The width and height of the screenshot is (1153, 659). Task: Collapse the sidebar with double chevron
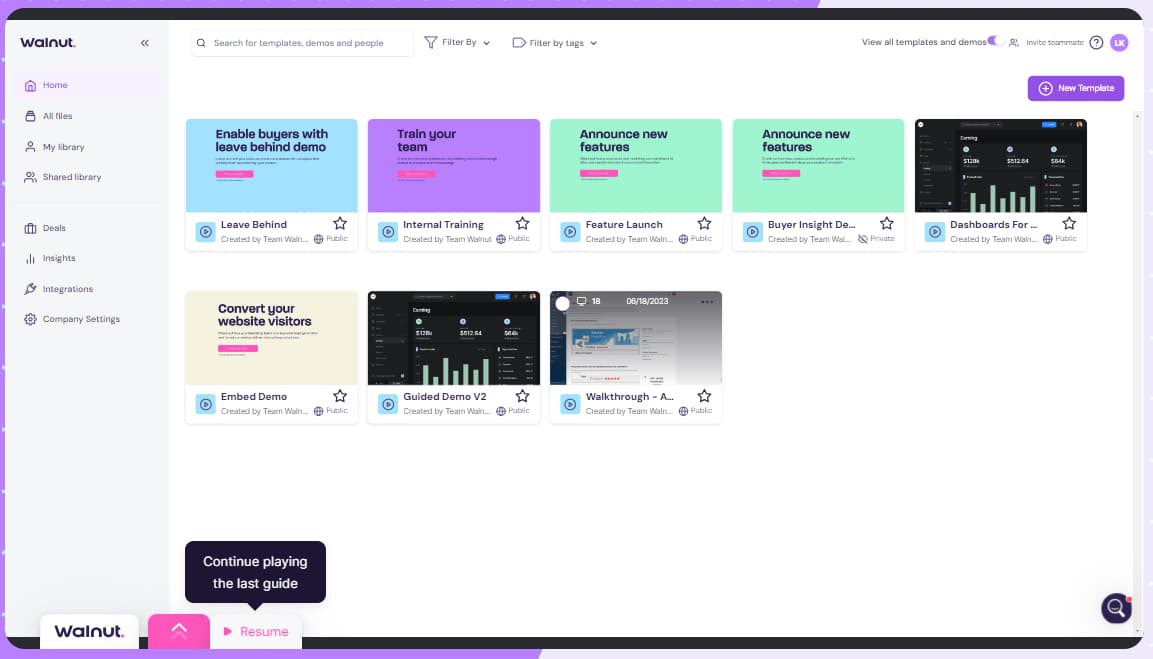coord(144,43)
